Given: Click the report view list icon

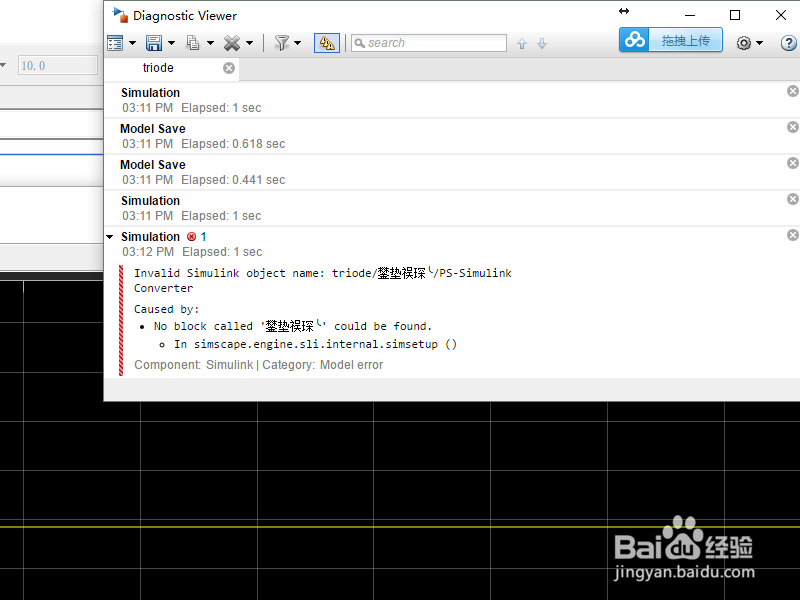Looking at the screenshot, I should [x=115, y=43].
